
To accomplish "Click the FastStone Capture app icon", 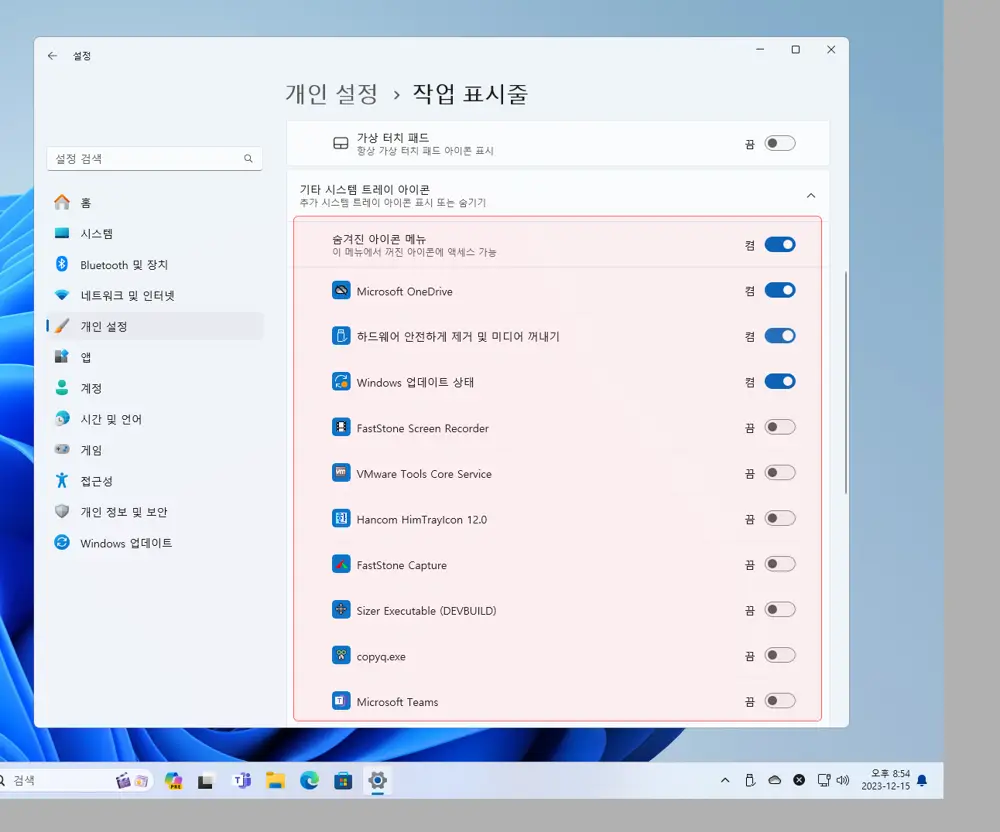I will pos(341,564).
